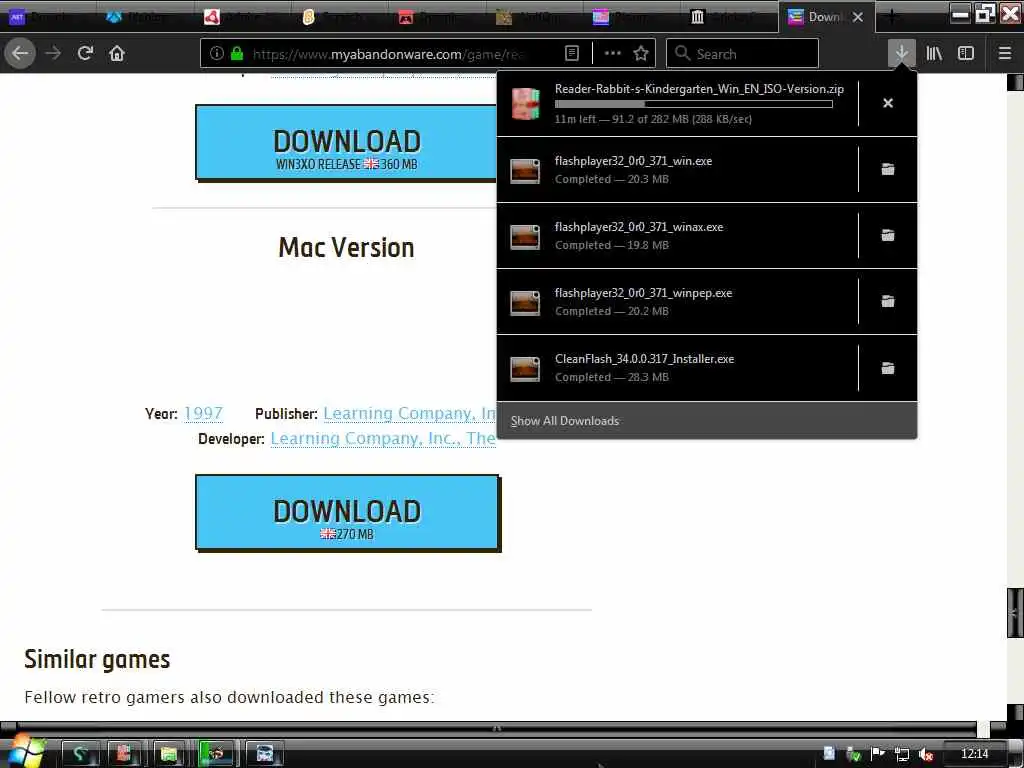Bookmark this page with the star
This screenshot has height=768, width=1024.
click(x=641, y=54)
